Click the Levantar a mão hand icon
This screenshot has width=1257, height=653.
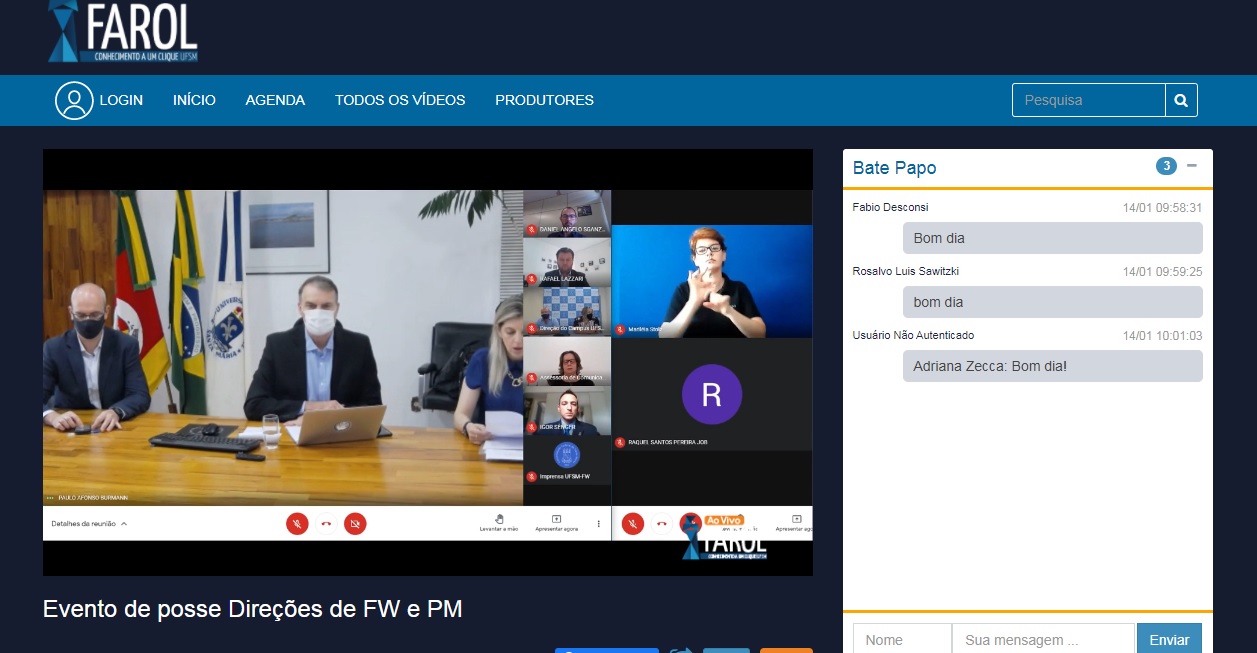click(498, 520)
